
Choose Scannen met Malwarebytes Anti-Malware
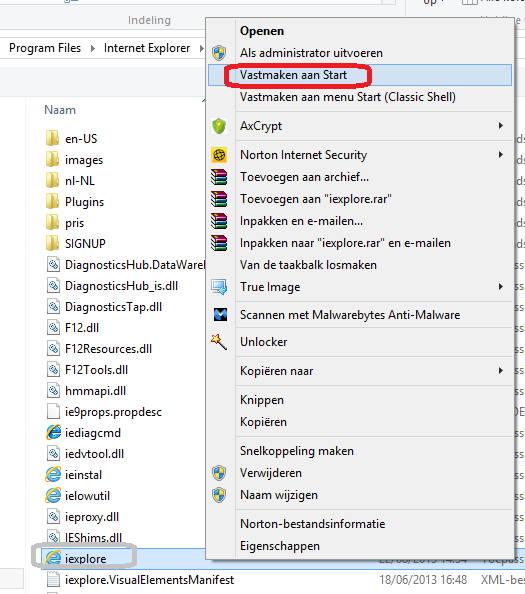360,315
